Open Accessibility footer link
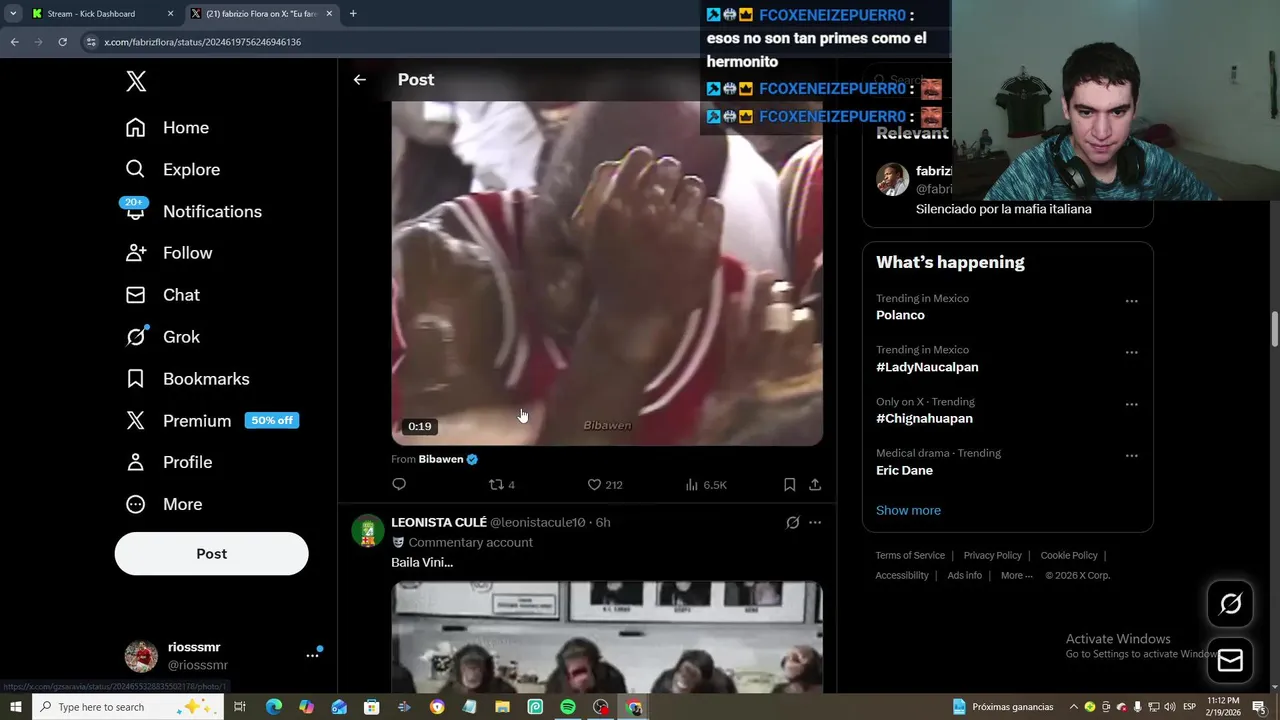The width and height of the screenshot is (1280, 720). pyautogui.click(x=902, y=575)
